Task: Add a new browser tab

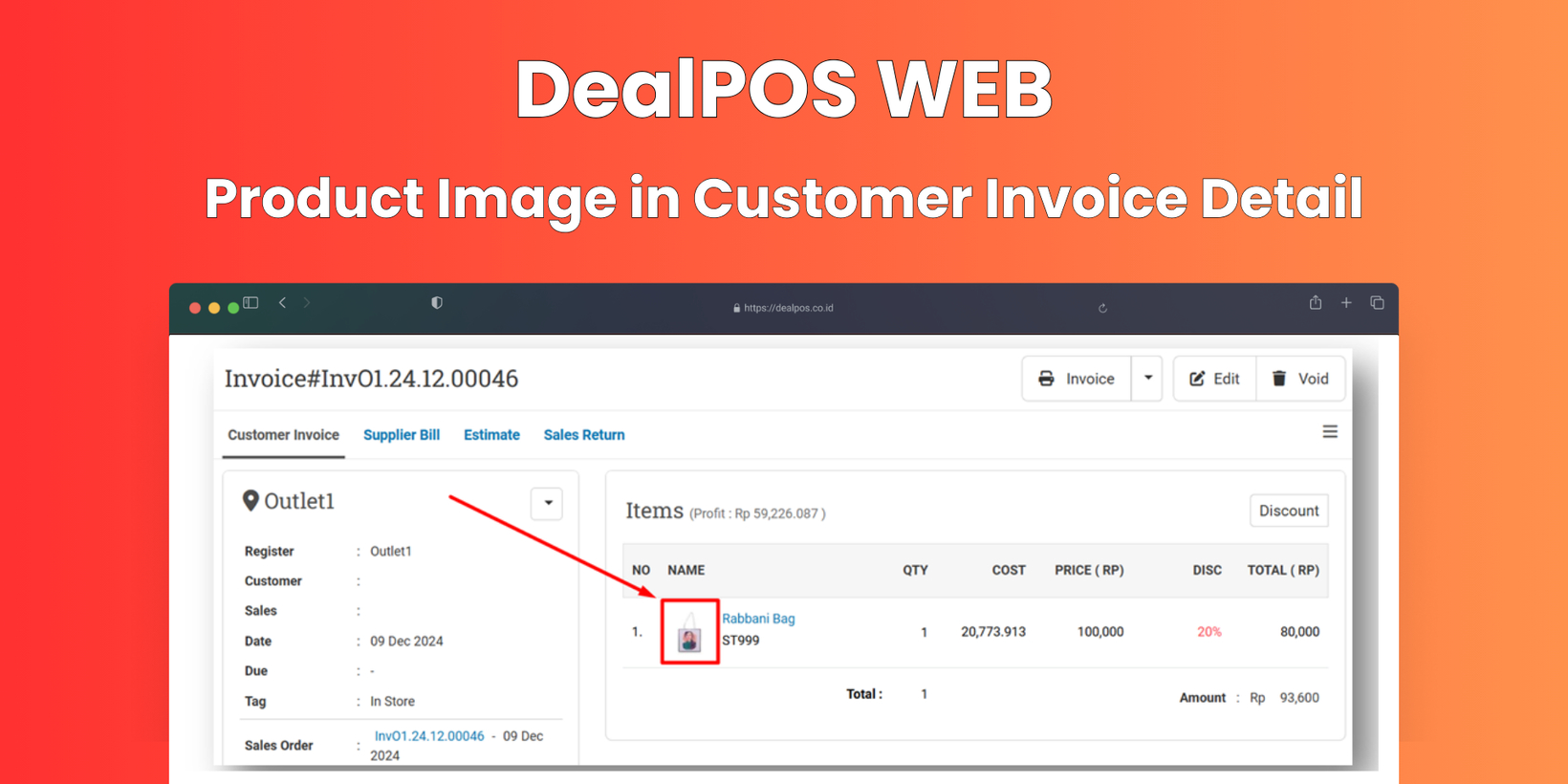Action: [1346, 303]
